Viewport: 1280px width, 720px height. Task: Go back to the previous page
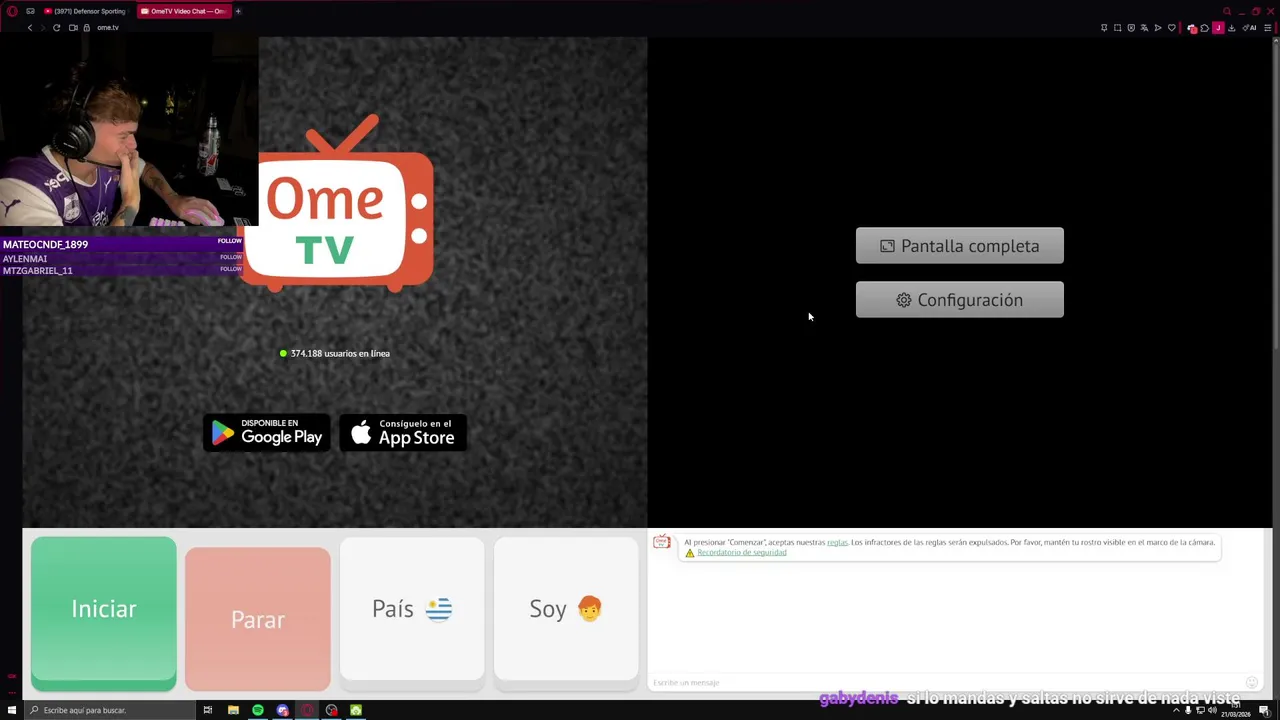click(30, 28)
